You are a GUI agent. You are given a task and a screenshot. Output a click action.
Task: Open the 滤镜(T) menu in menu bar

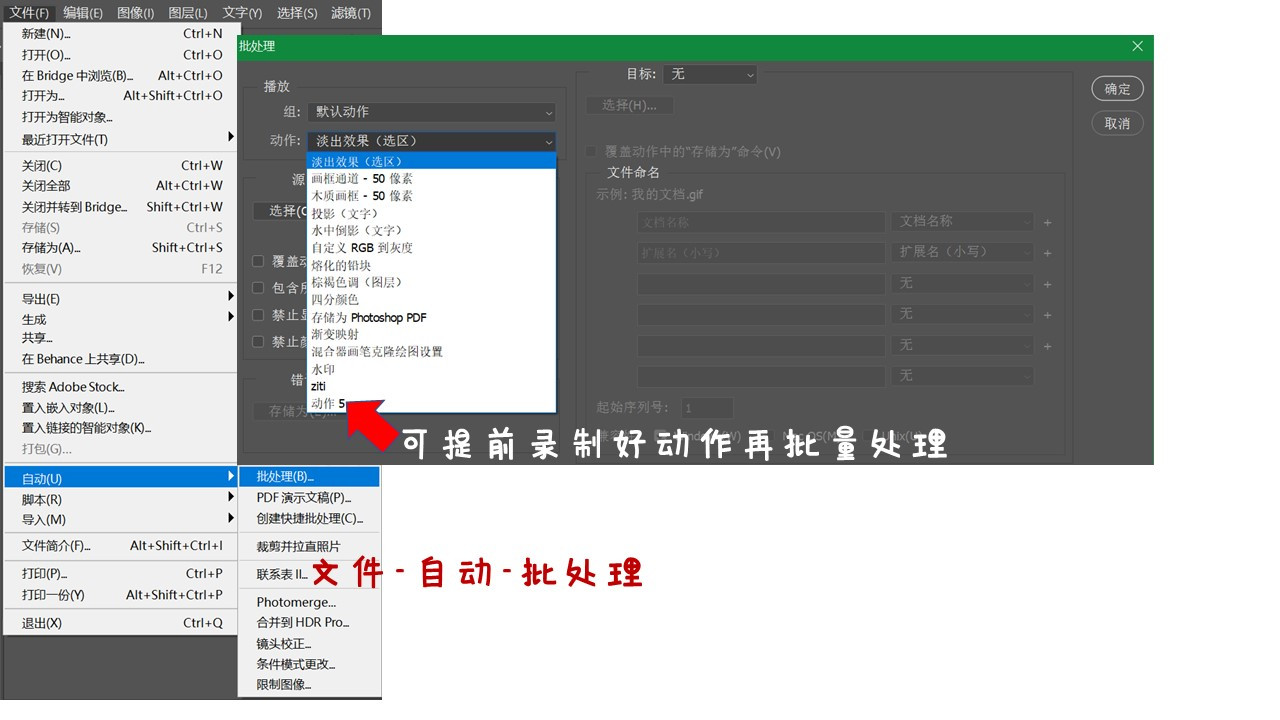[350, 13]
